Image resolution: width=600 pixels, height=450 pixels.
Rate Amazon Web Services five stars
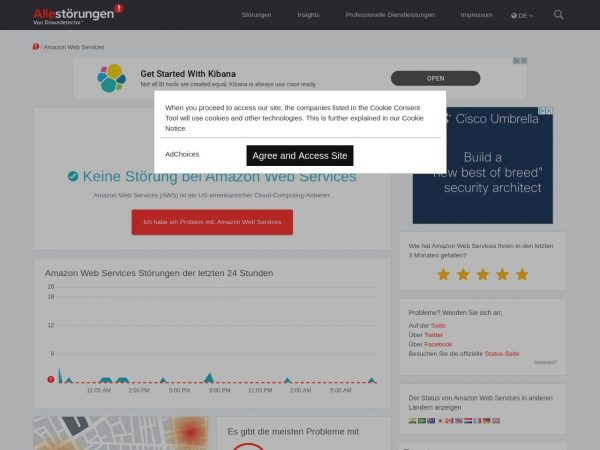(x=521, y=274)
